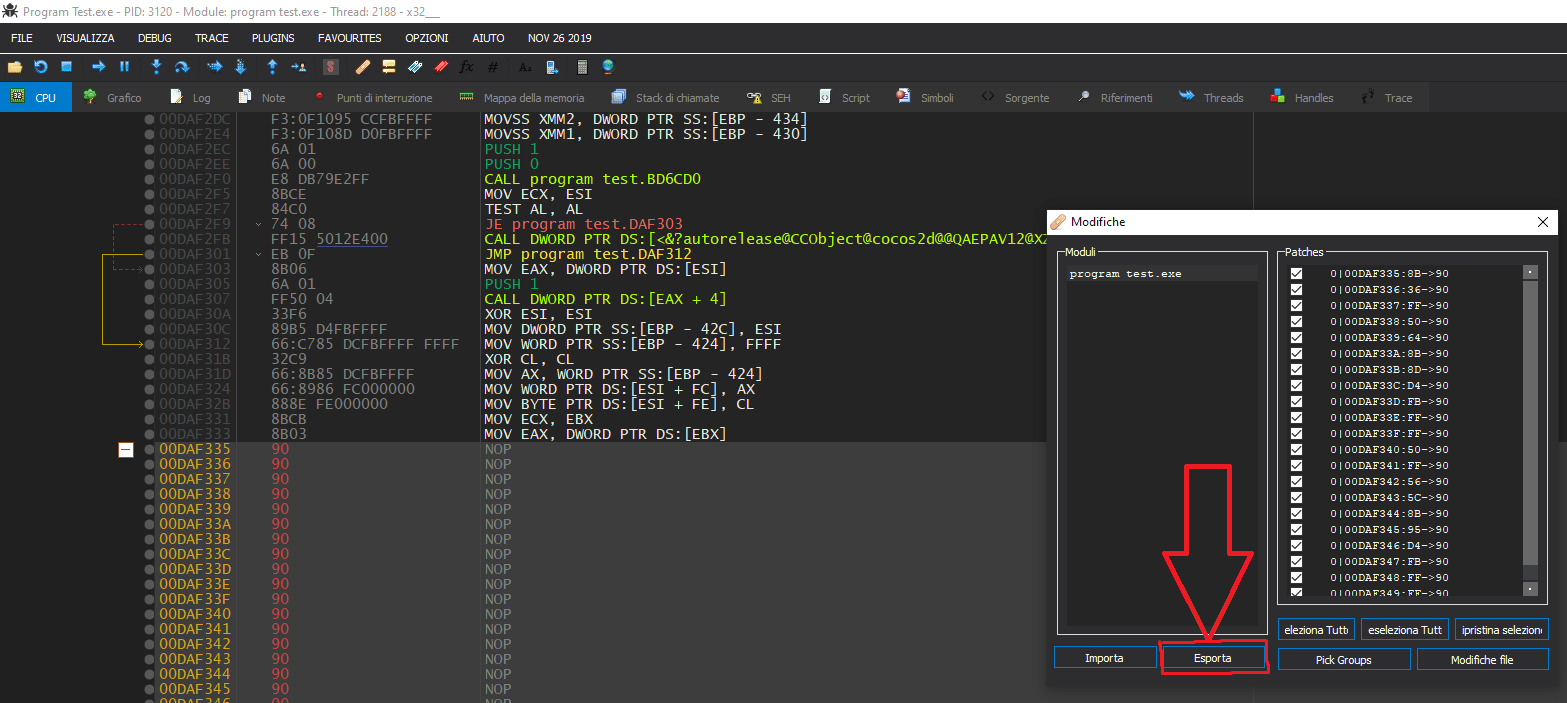Click the Run arrow icon

click(x=99, y=67)
